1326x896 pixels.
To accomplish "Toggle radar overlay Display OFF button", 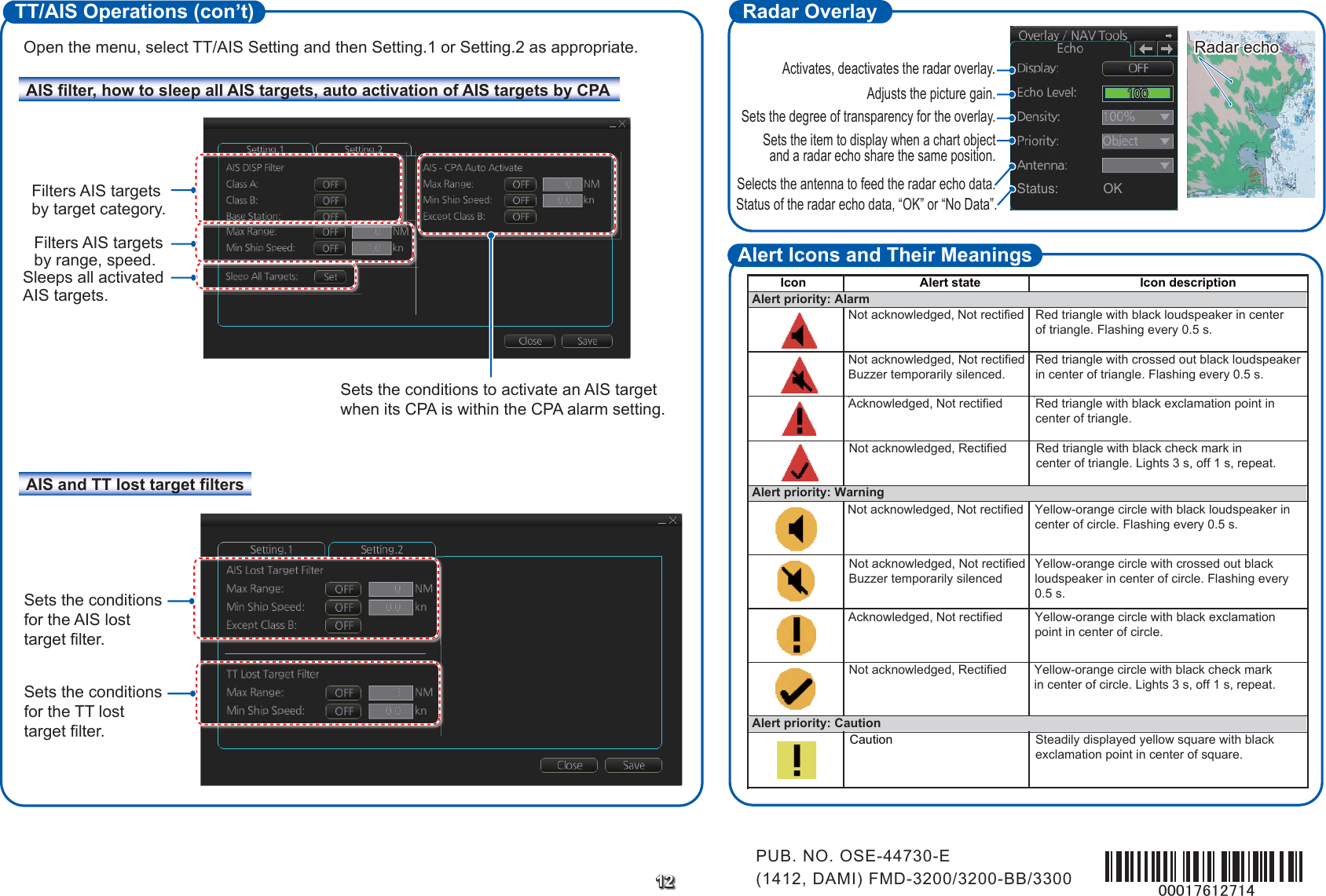I will point(1137,68).
